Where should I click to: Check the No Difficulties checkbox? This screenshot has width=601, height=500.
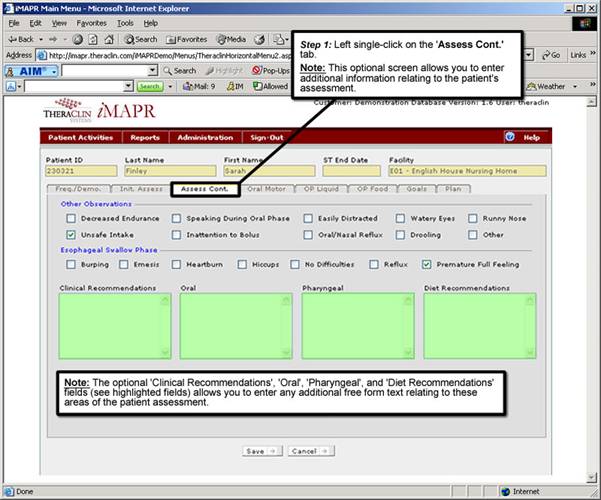pos(295,264)
